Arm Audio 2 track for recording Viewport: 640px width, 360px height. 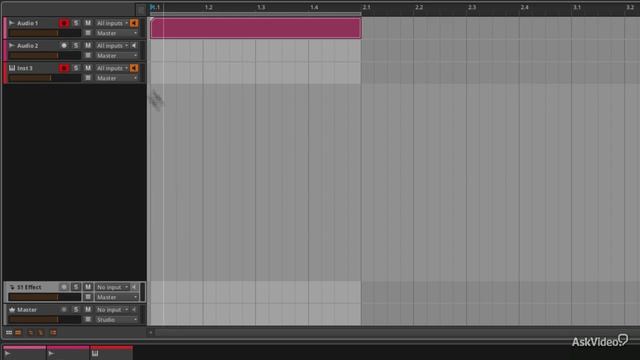[64, 46]
